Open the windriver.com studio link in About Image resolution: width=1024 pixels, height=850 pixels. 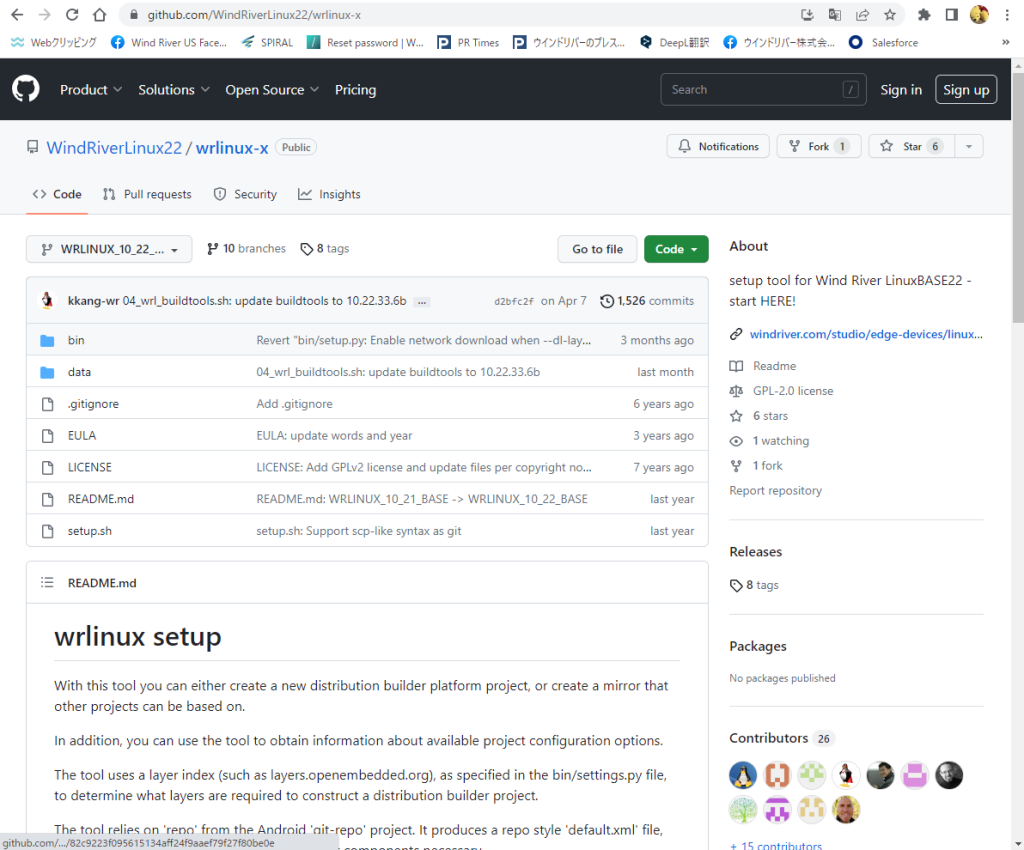(865, 333)
